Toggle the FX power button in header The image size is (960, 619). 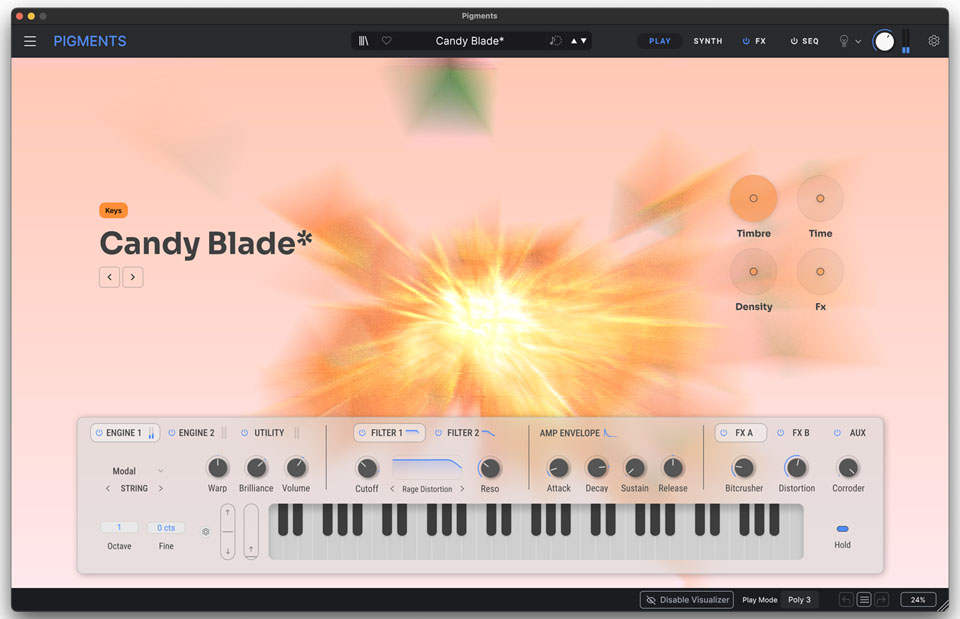(746, 41)
